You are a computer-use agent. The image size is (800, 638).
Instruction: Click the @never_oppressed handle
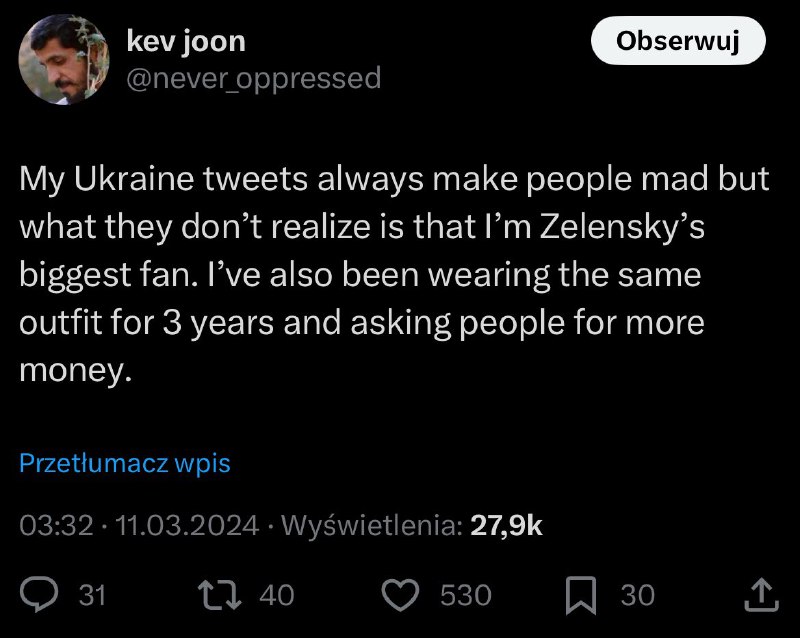point(254,79)
